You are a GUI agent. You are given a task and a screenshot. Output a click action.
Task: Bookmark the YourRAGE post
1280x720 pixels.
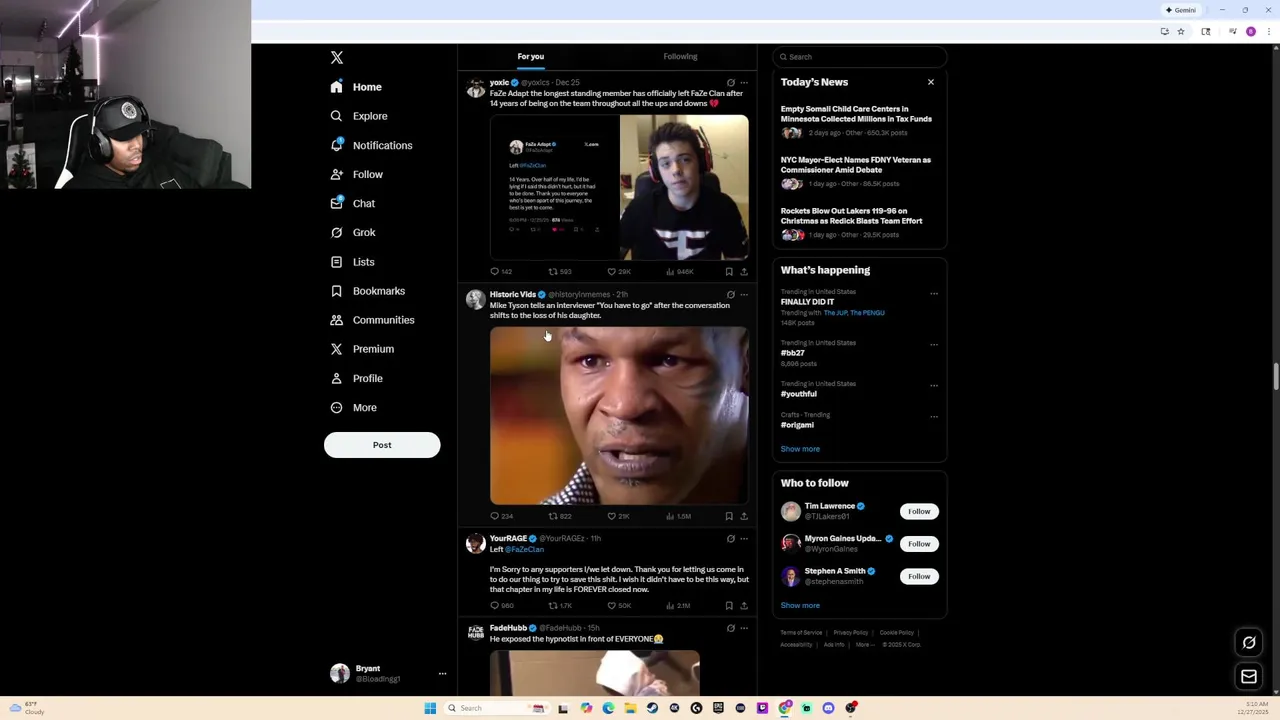tap(729, 606)
